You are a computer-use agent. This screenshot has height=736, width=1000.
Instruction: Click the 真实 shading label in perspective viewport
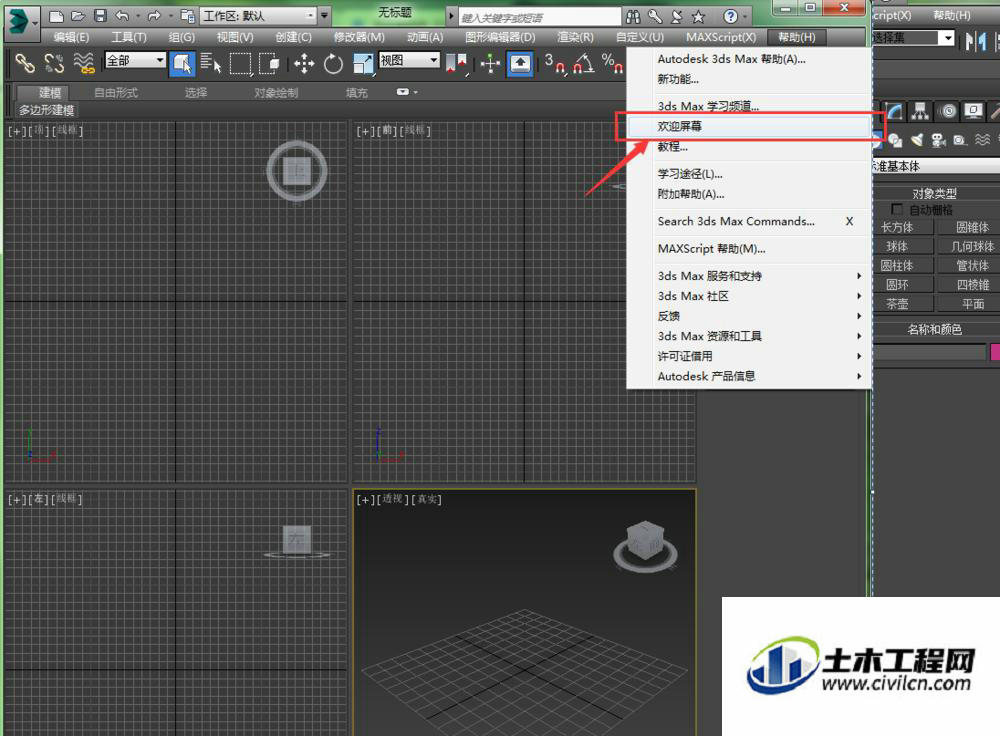(x=428, y=499)
